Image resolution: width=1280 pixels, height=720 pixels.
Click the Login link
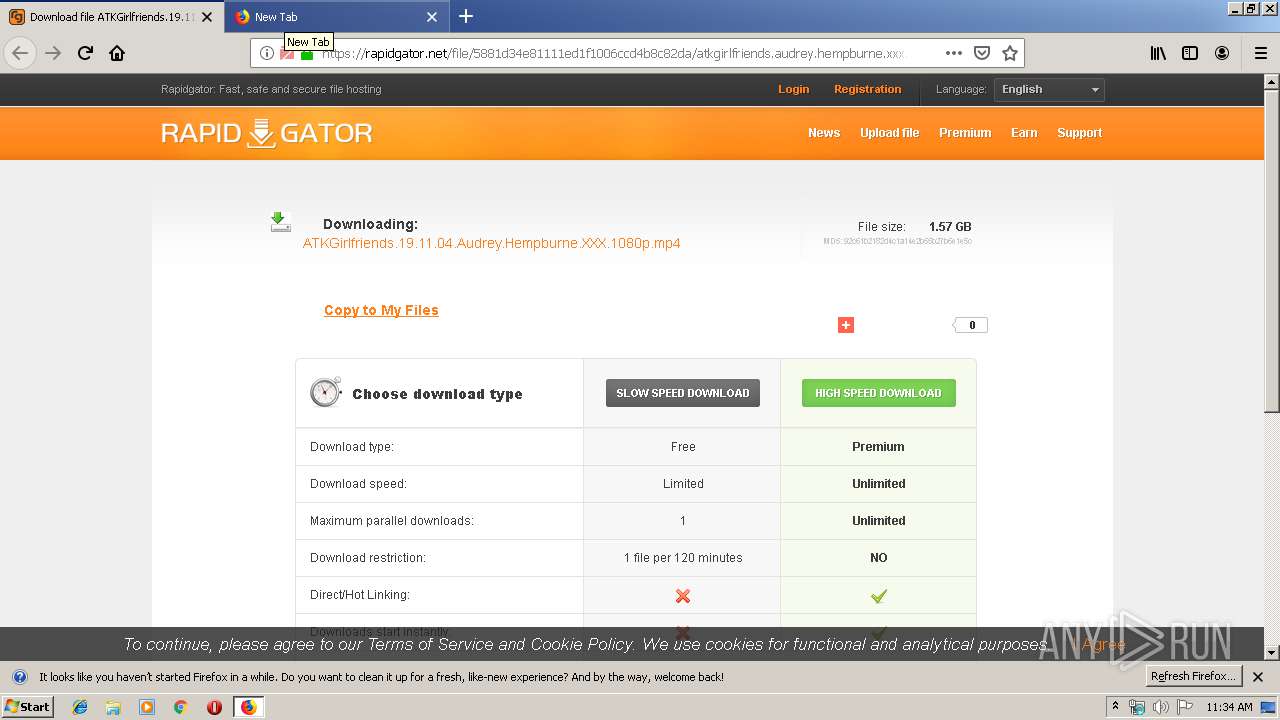(x=794, y=89)
